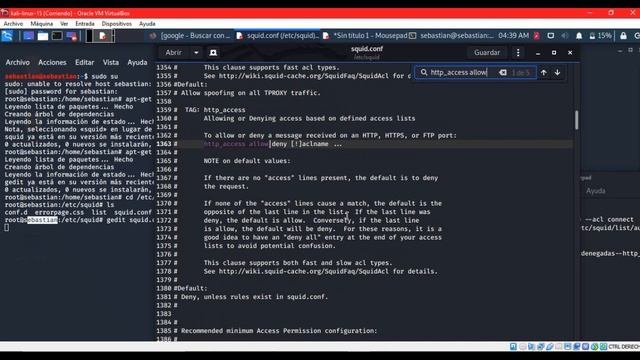Click VirtualBox display status icon
This screenshot has height=360, width=640.
tap(567, 347)
